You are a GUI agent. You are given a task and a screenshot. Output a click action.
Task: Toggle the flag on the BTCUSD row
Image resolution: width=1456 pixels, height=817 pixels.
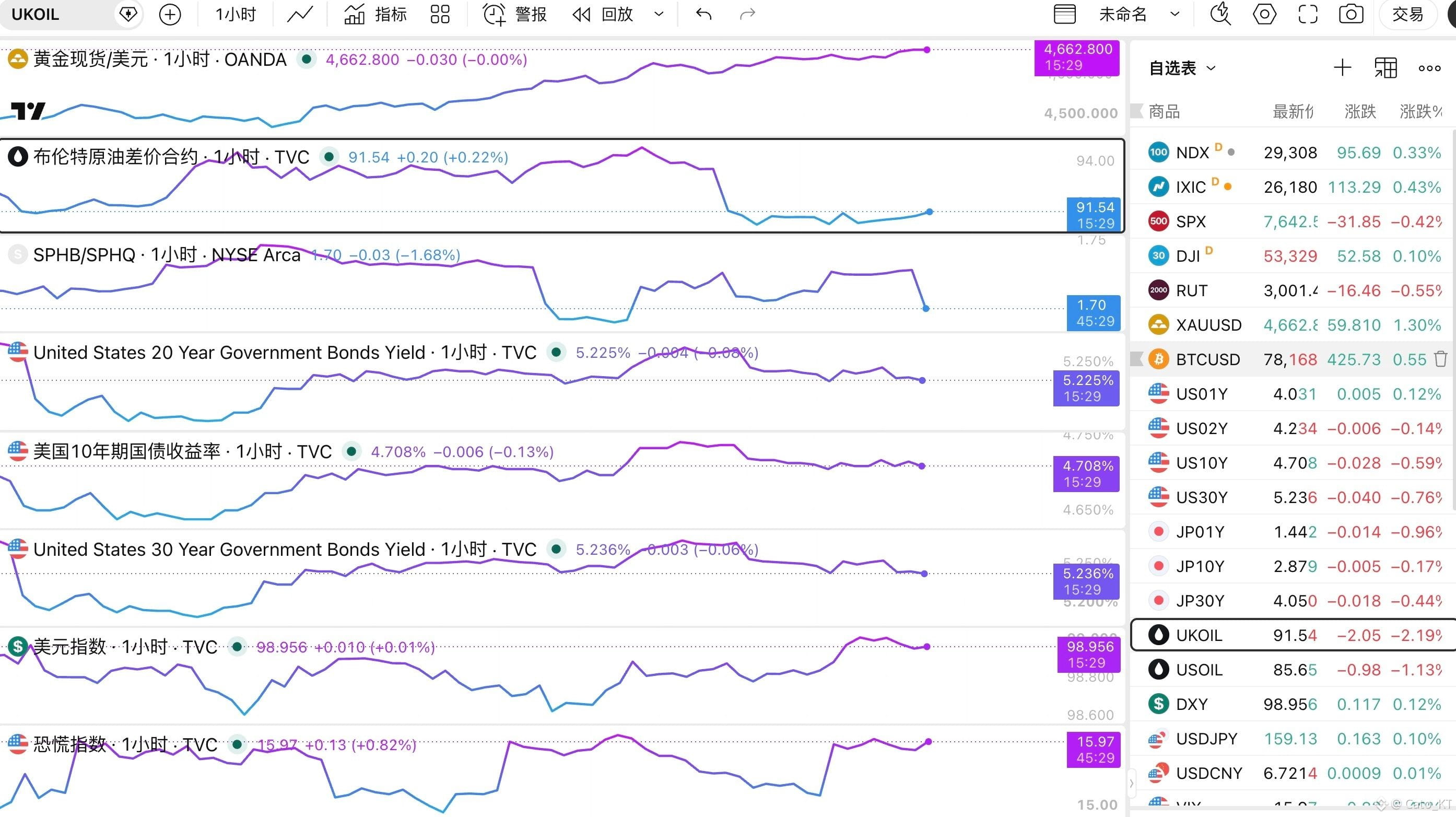click(1137, 358)
